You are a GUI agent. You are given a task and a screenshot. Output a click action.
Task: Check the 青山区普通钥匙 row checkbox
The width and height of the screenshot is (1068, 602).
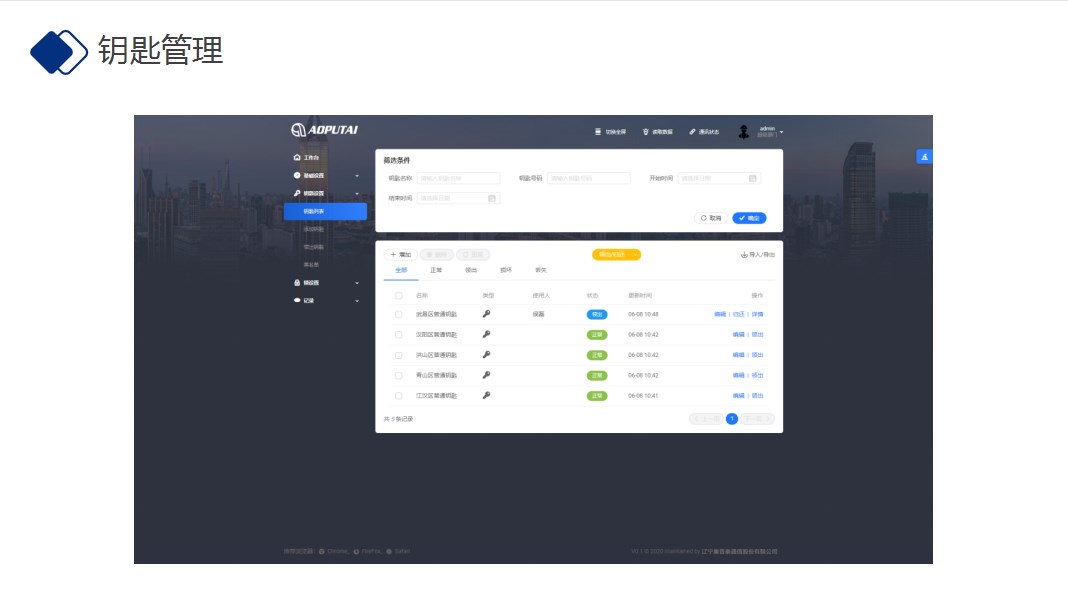point(398,376)
